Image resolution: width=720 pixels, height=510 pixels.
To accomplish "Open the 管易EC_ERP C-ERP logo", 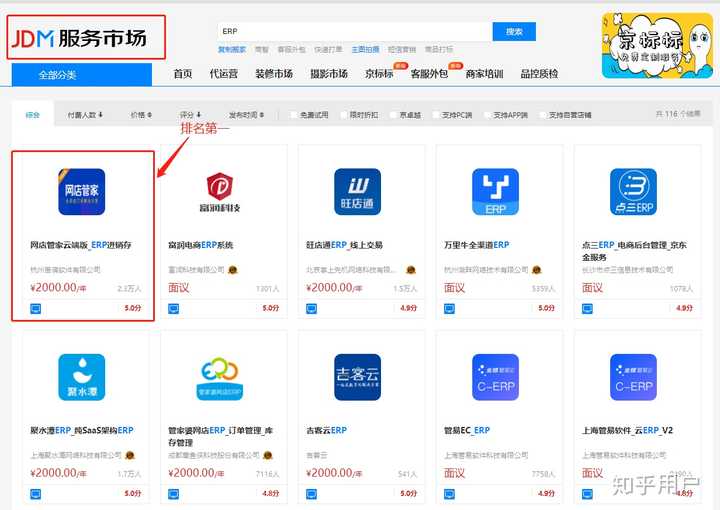I will 495,377.
